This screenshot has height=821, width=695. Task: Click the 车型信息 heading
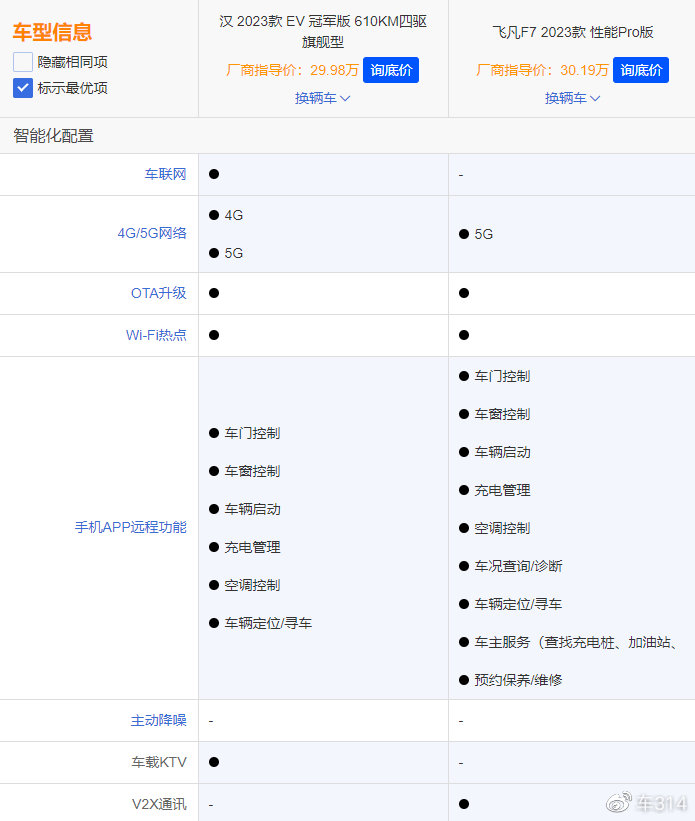click(52, 32)
